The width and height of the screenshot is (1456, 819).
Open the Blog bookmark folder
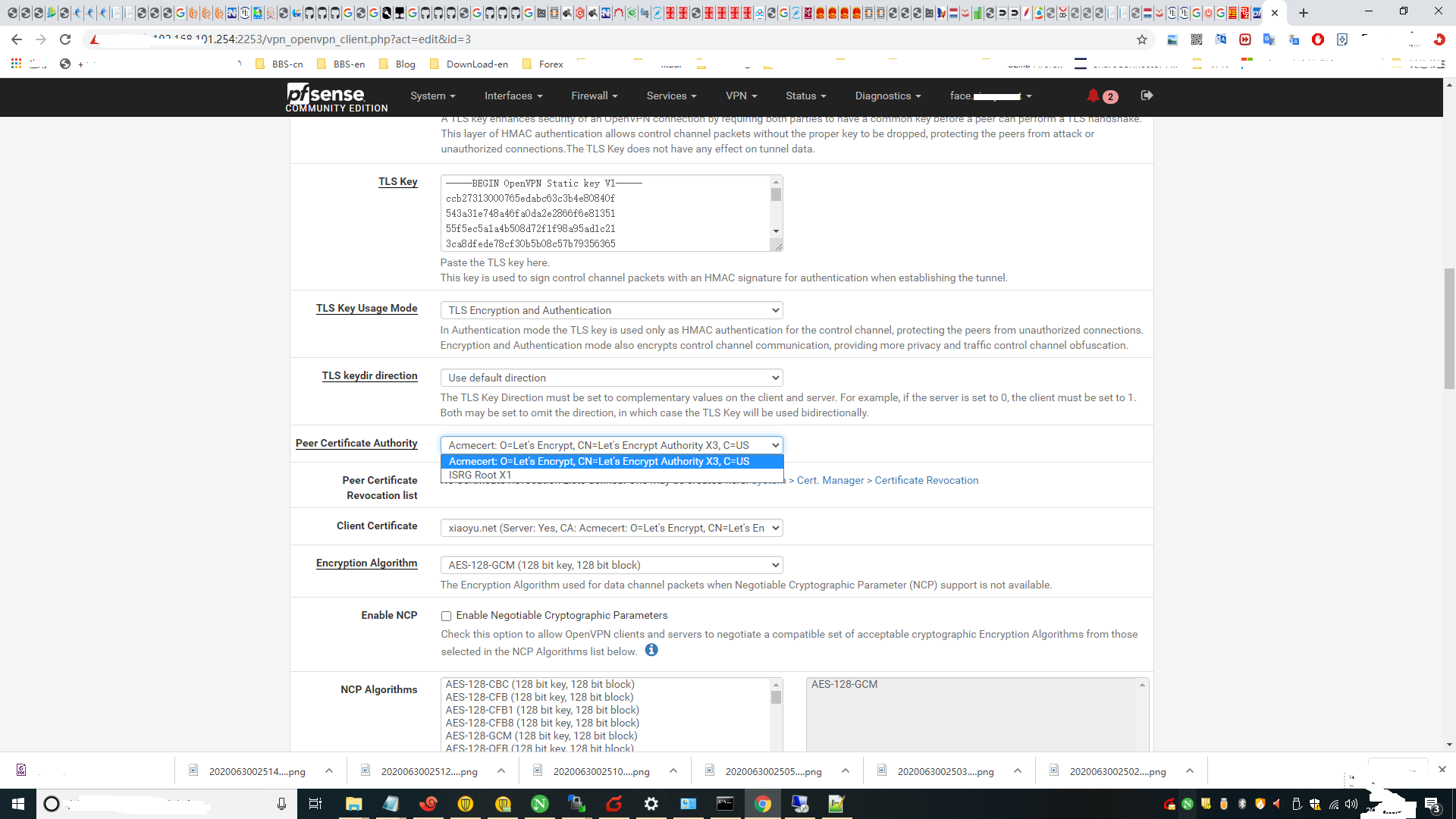tap(397, 64)
